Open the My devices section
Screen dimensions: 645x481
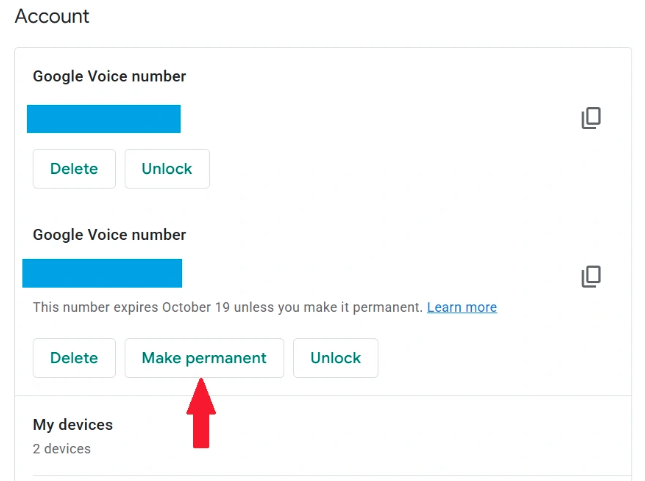(x=73, y=425)
